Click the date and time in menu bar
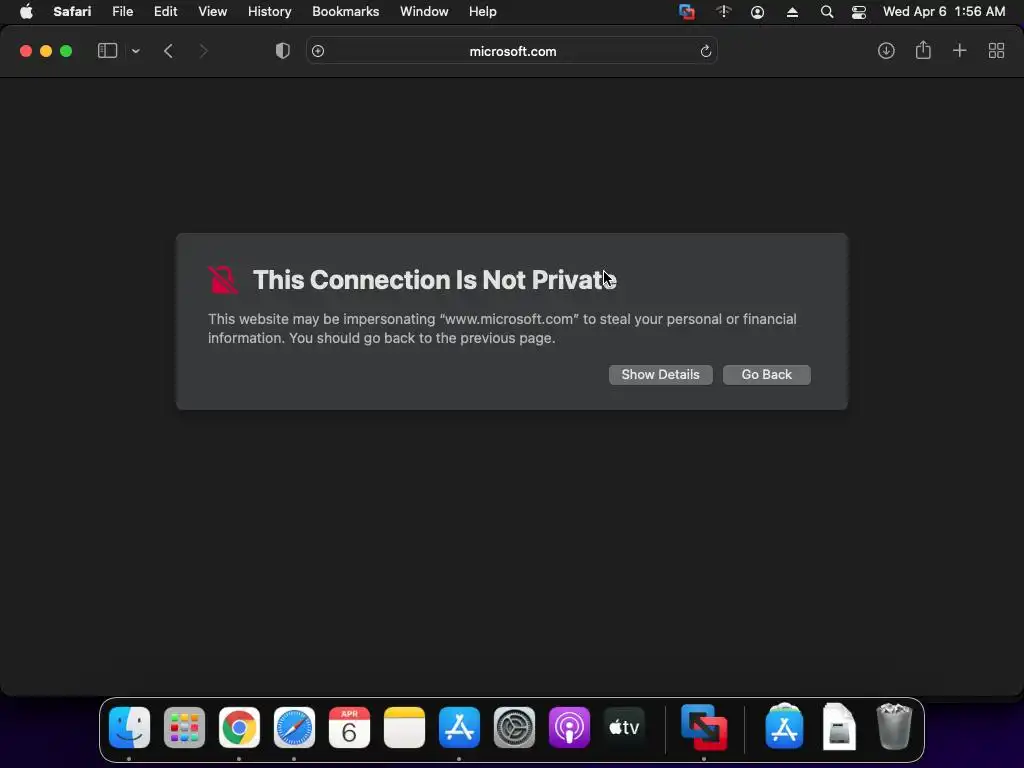The image size is (1024, 768). point(944,12)
